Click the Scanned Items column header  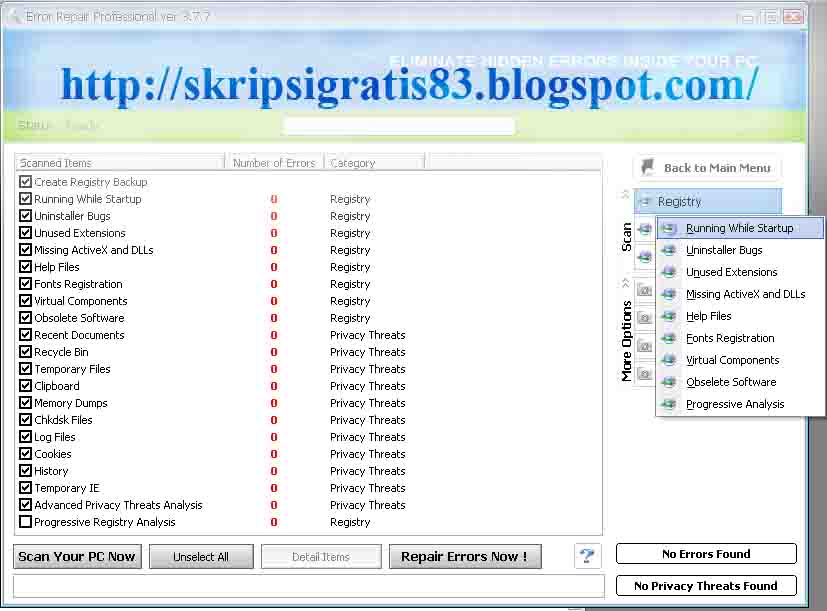pos(120,163)
